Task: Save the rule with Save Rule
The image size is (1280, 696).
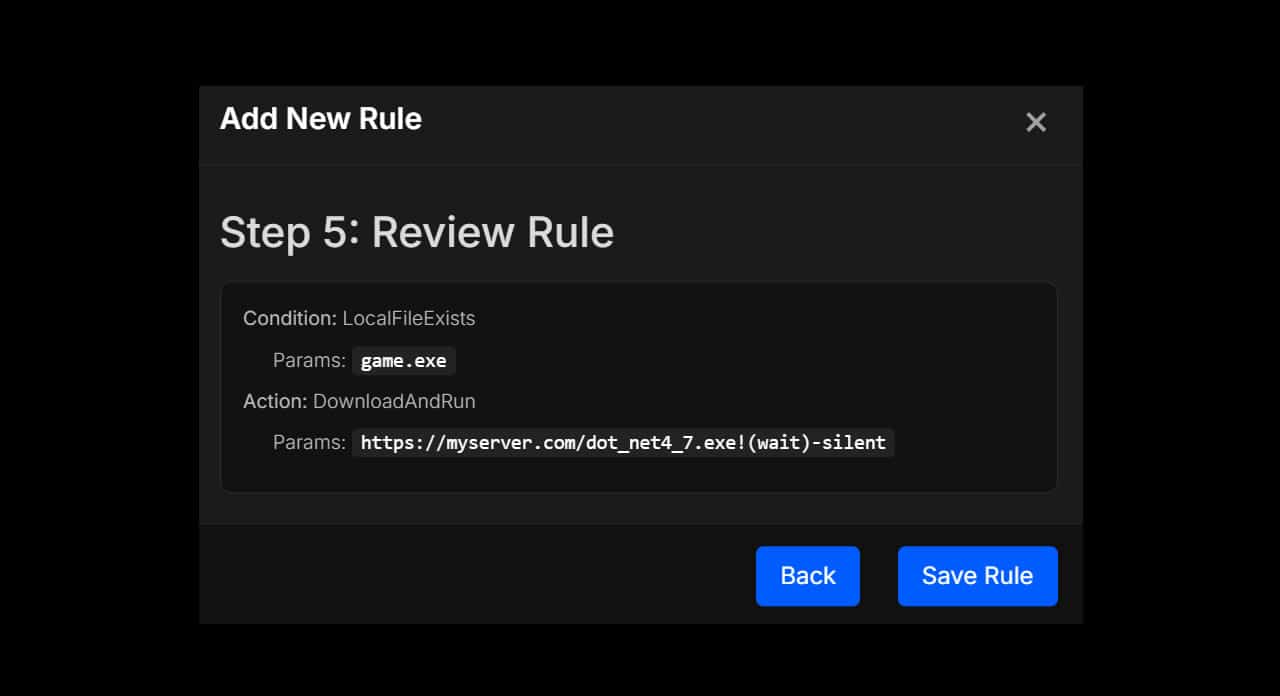Action: pos(977,576)
